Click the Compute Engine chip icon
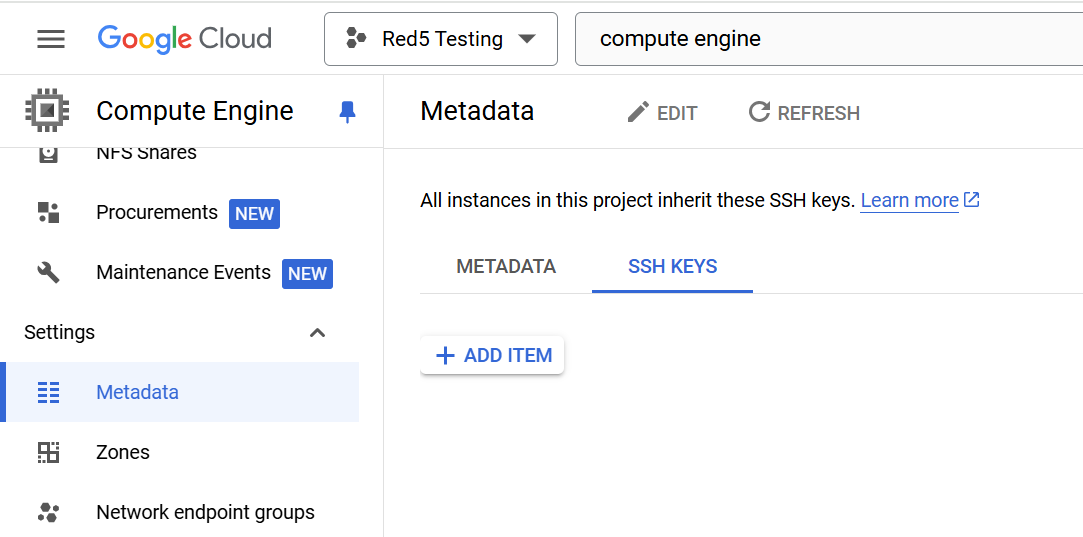The height and width of the screenshot is (537, 1083). (x=48, y=111)
